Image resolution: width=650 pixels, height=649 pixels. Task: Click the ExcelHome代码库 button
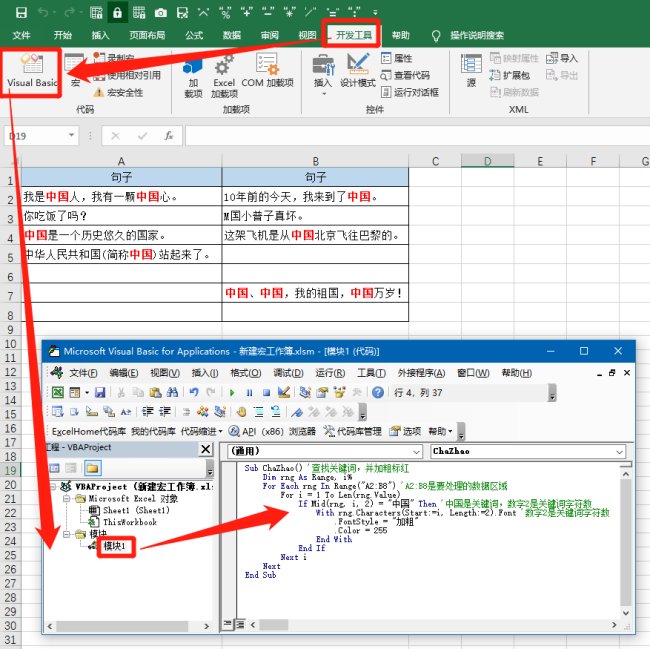[89, 431]
